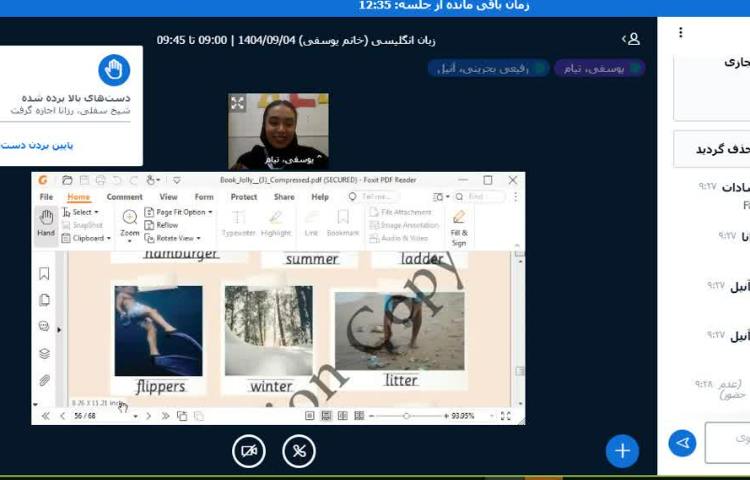Toggle continuous facing view mode
Viewport: 750px width, 480px height.
[x=359, y=416]
